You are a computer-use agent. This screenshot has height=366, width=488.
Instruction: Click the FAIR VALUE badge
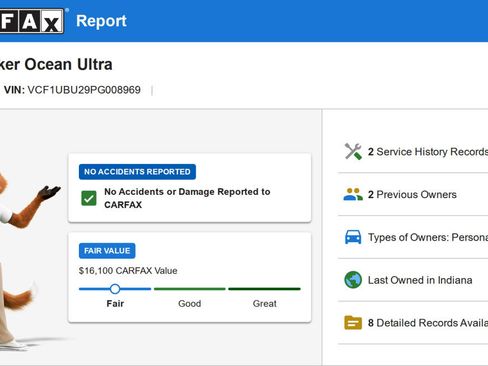107,251
